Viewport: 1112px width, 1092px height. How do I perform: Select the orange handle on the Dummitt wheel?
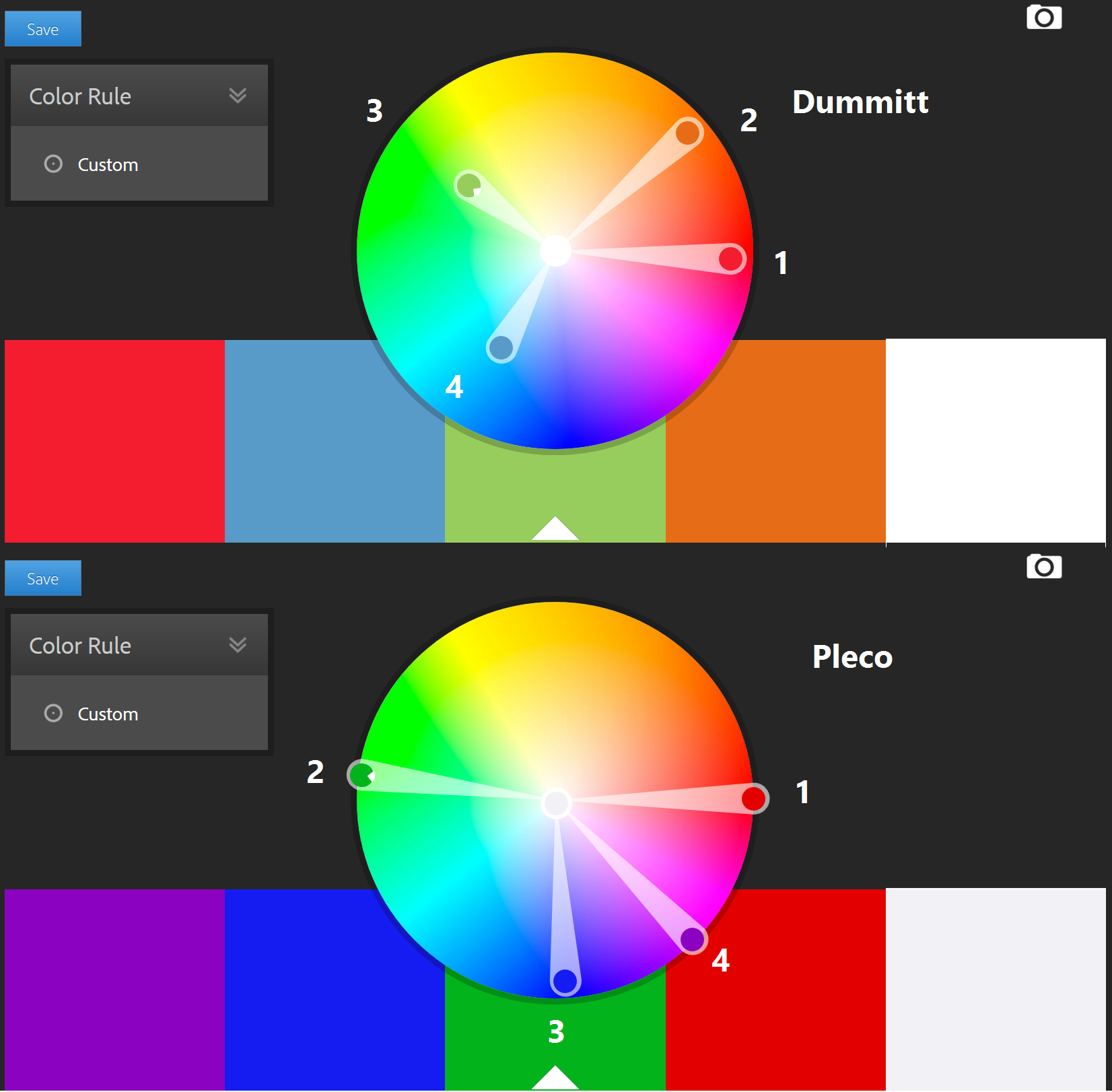(687, 133)
